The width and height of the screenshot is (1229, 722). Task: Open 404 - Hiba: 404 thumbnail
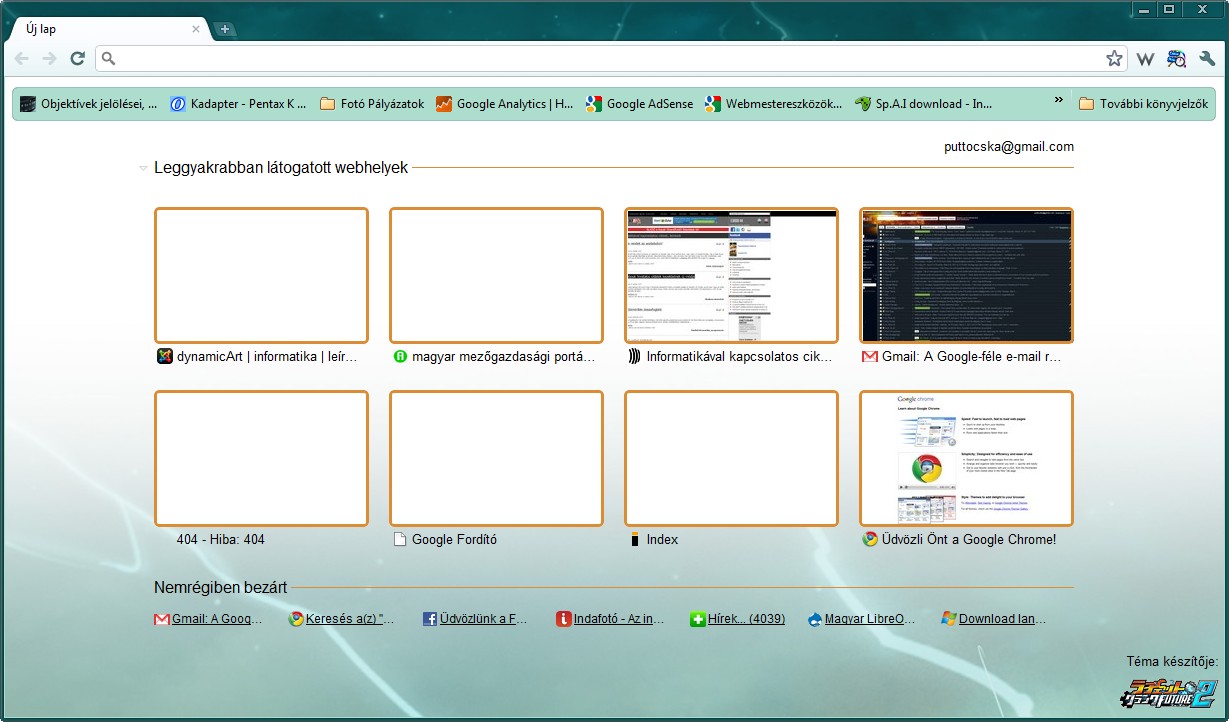[x=261, y=459]
